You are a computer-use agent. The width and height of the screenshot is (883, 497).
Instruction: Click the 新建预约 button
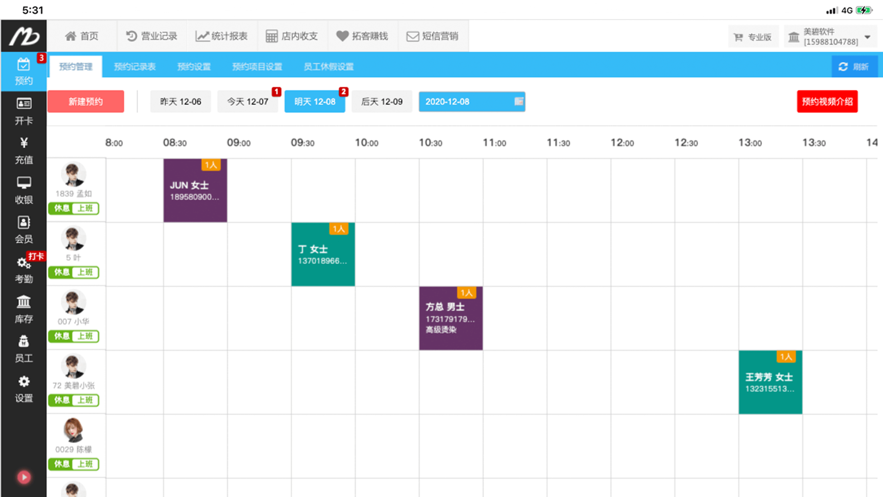(x=86, y=101)
